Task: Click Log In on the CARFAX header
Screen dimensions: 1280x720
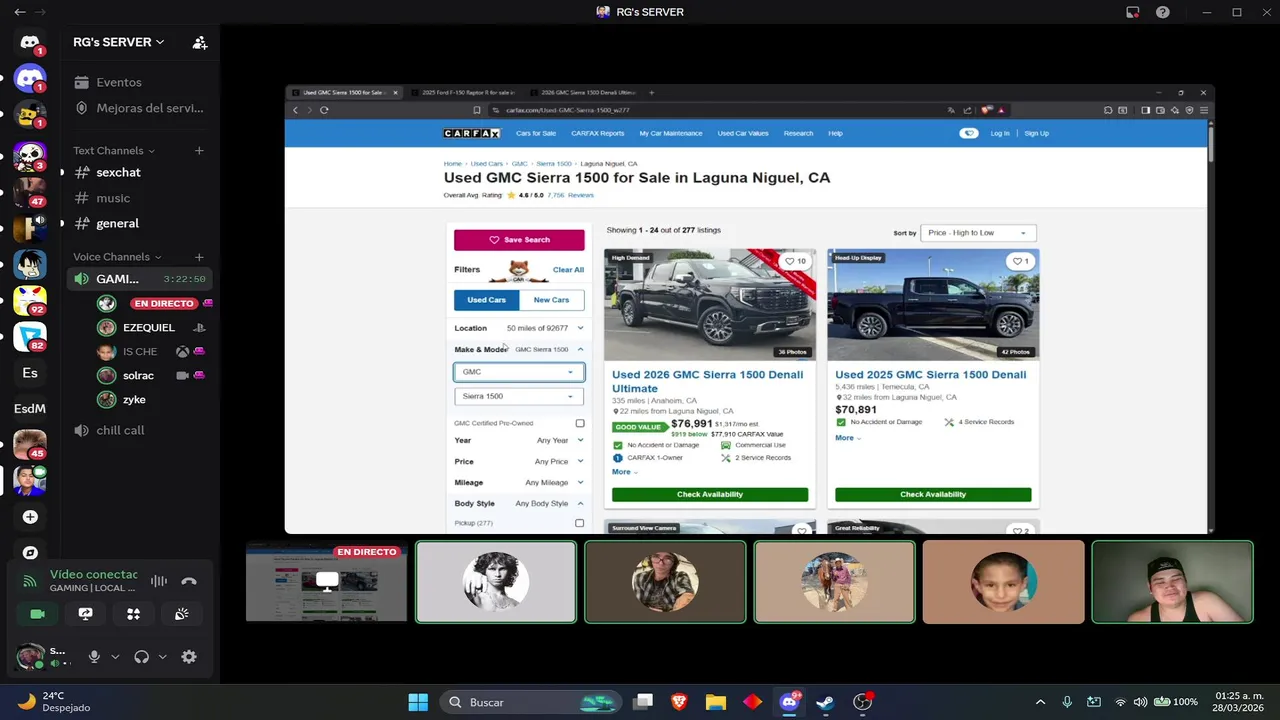Action: click(x=1000, y=133)
